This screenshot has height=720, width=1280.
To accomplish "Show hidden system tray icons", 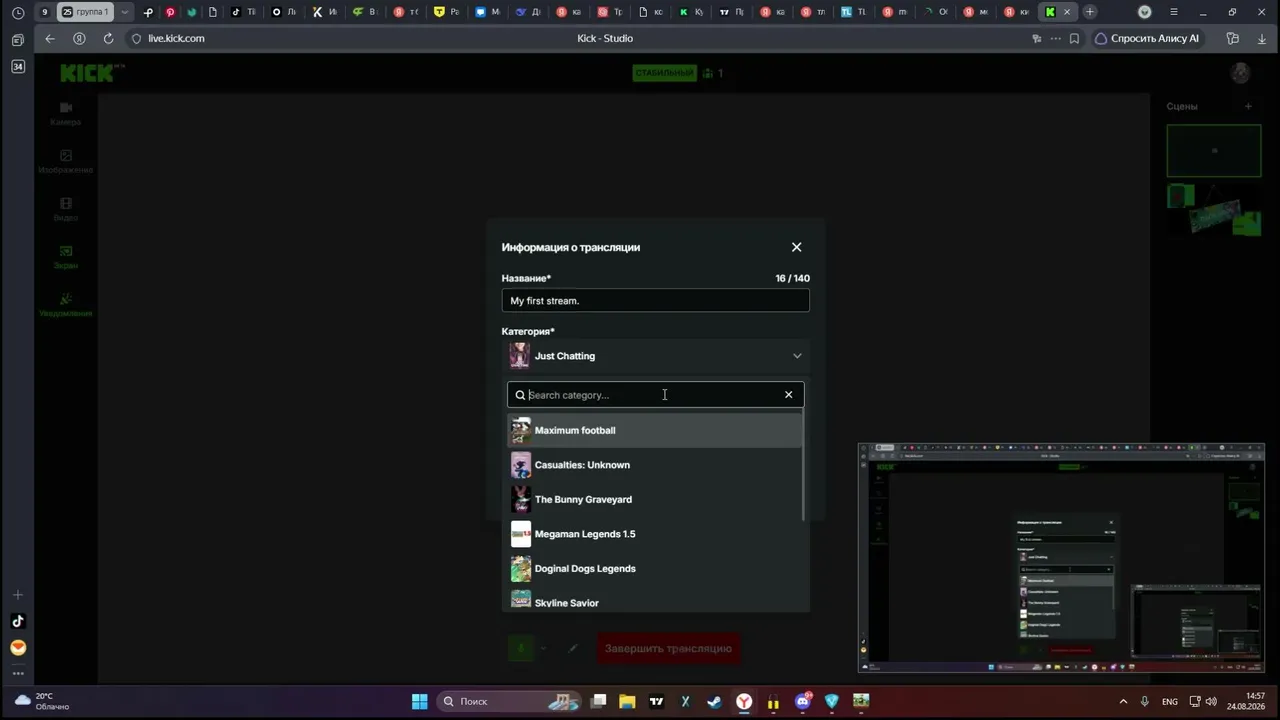I will point(1123,702).
